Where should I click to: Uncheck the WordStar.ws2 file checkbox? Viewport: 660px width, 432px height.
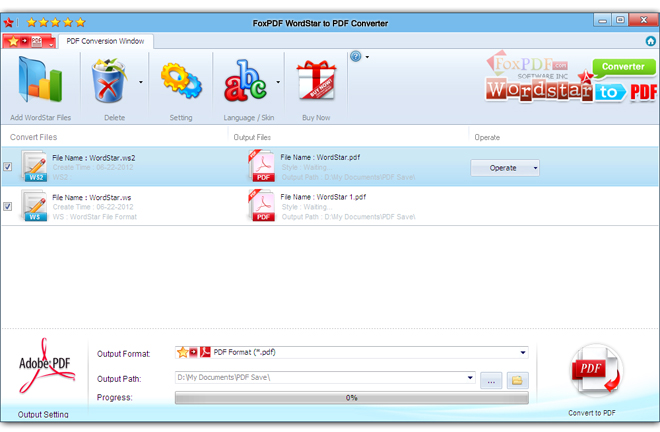[x=8, y=167]
